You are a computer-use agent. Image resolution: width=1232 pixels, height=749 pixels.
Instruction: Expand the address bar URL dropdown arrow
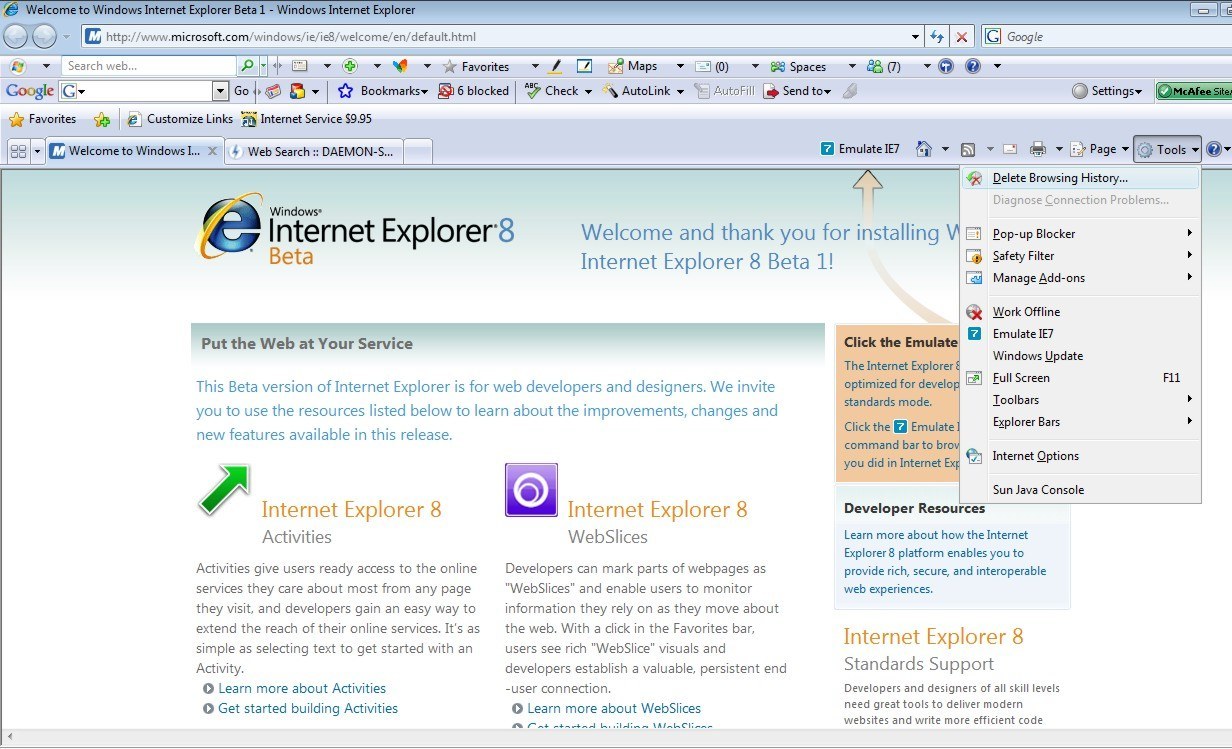pyautogui.click(x=916, y=37)
